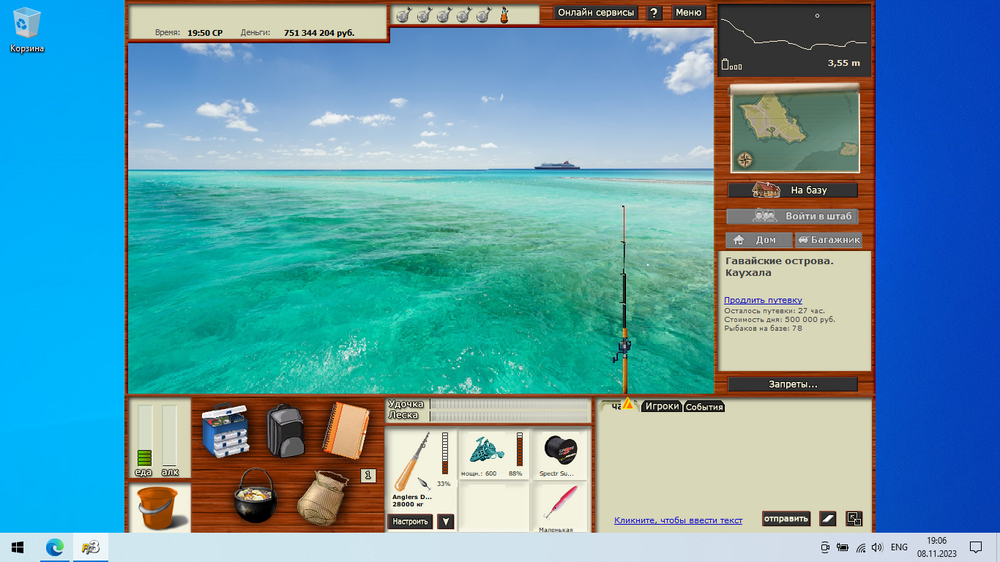
Task: Select the fishing rod slot Anglers D...
Action: 421,470
